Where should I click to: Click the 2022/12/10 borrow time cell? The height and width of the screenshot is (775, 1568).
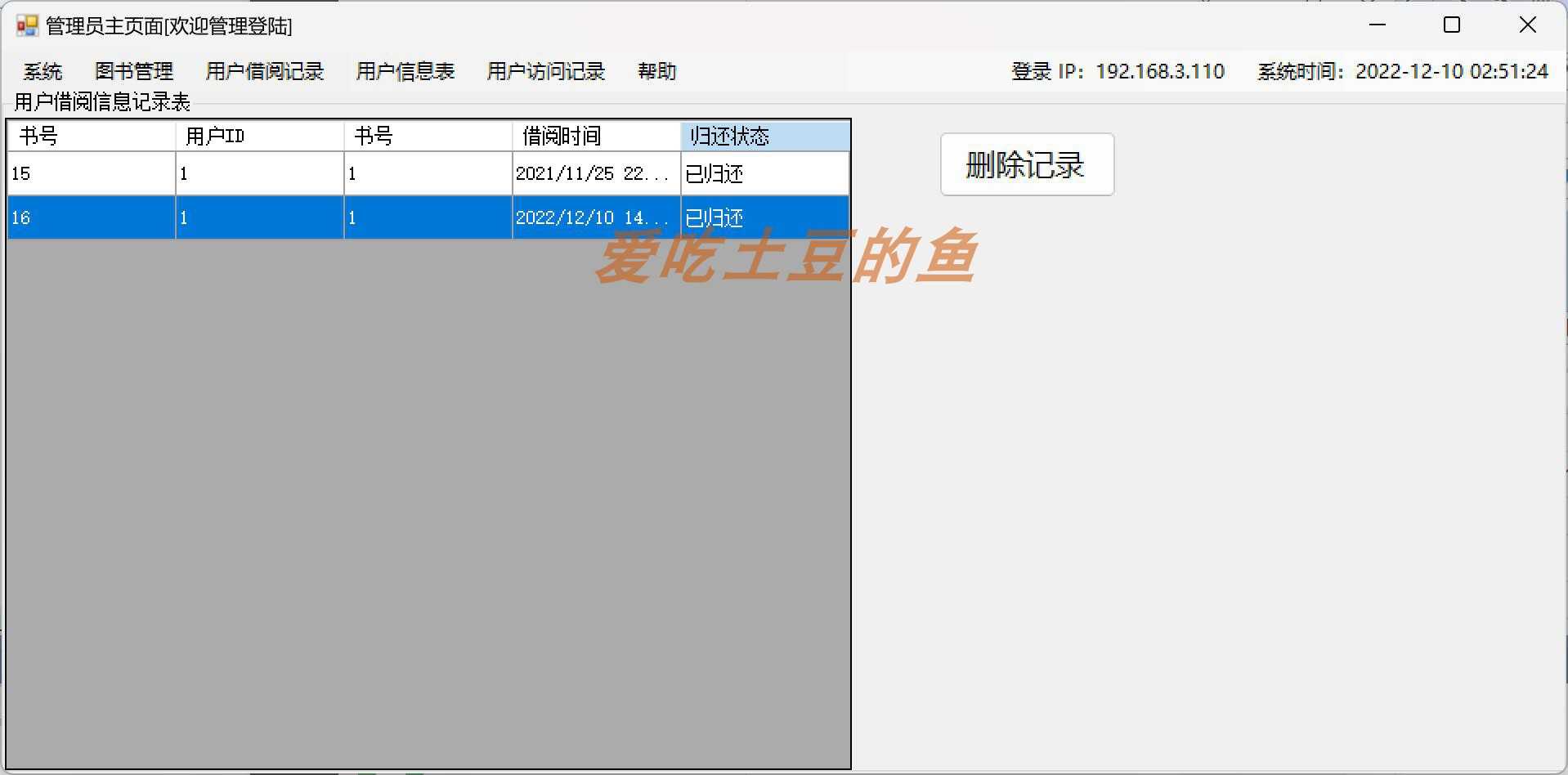coord(596,217)
